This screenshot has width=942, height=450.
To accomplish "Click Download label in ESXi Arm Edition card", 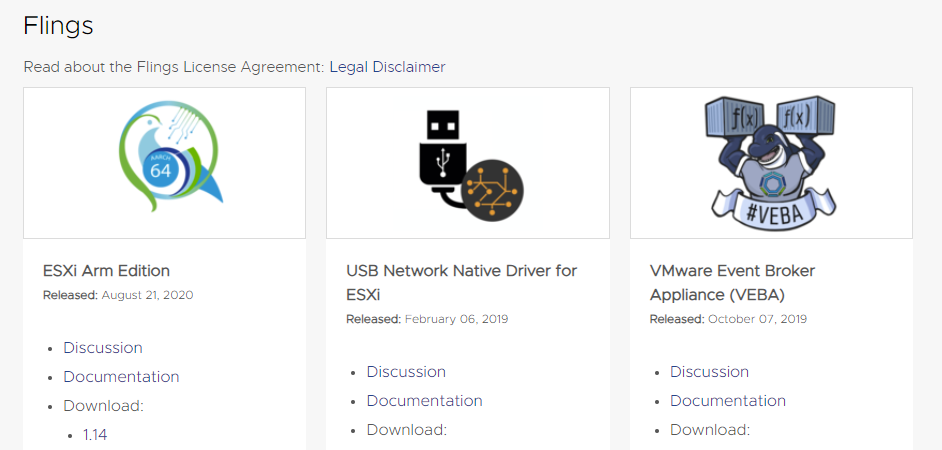I will click(103, 406).
